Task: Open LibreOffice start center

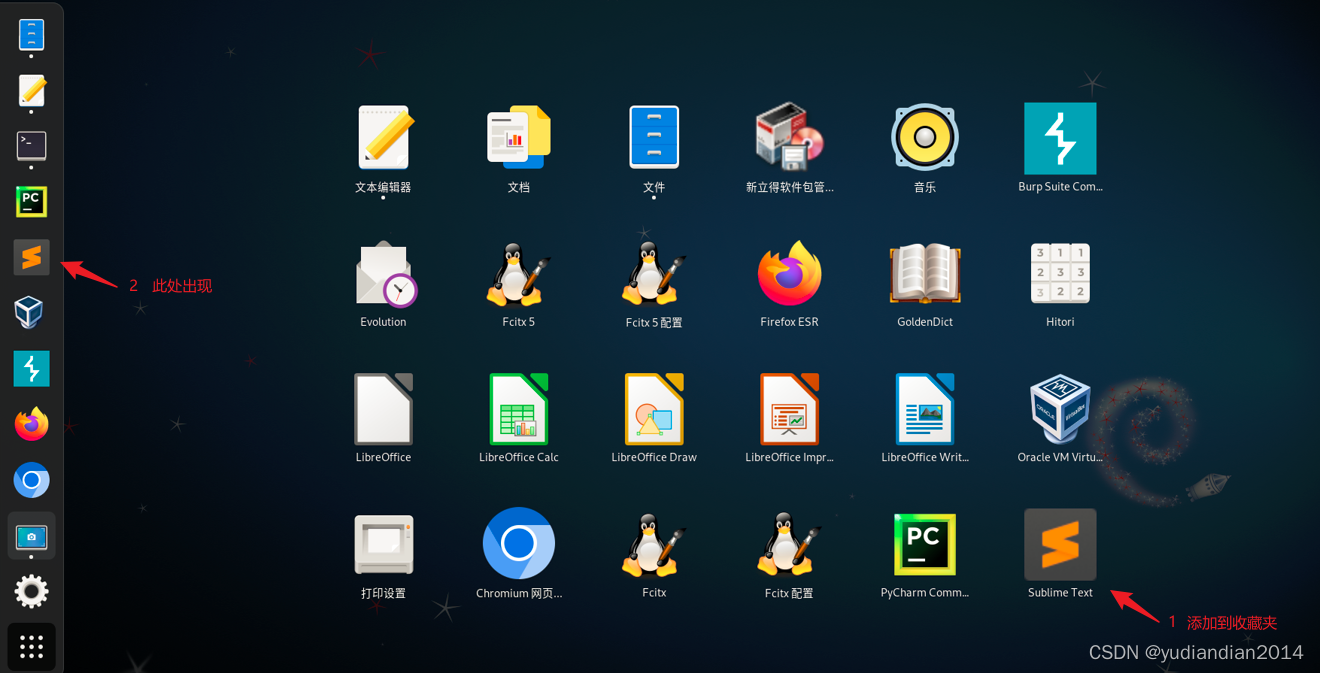Action: 384,408
